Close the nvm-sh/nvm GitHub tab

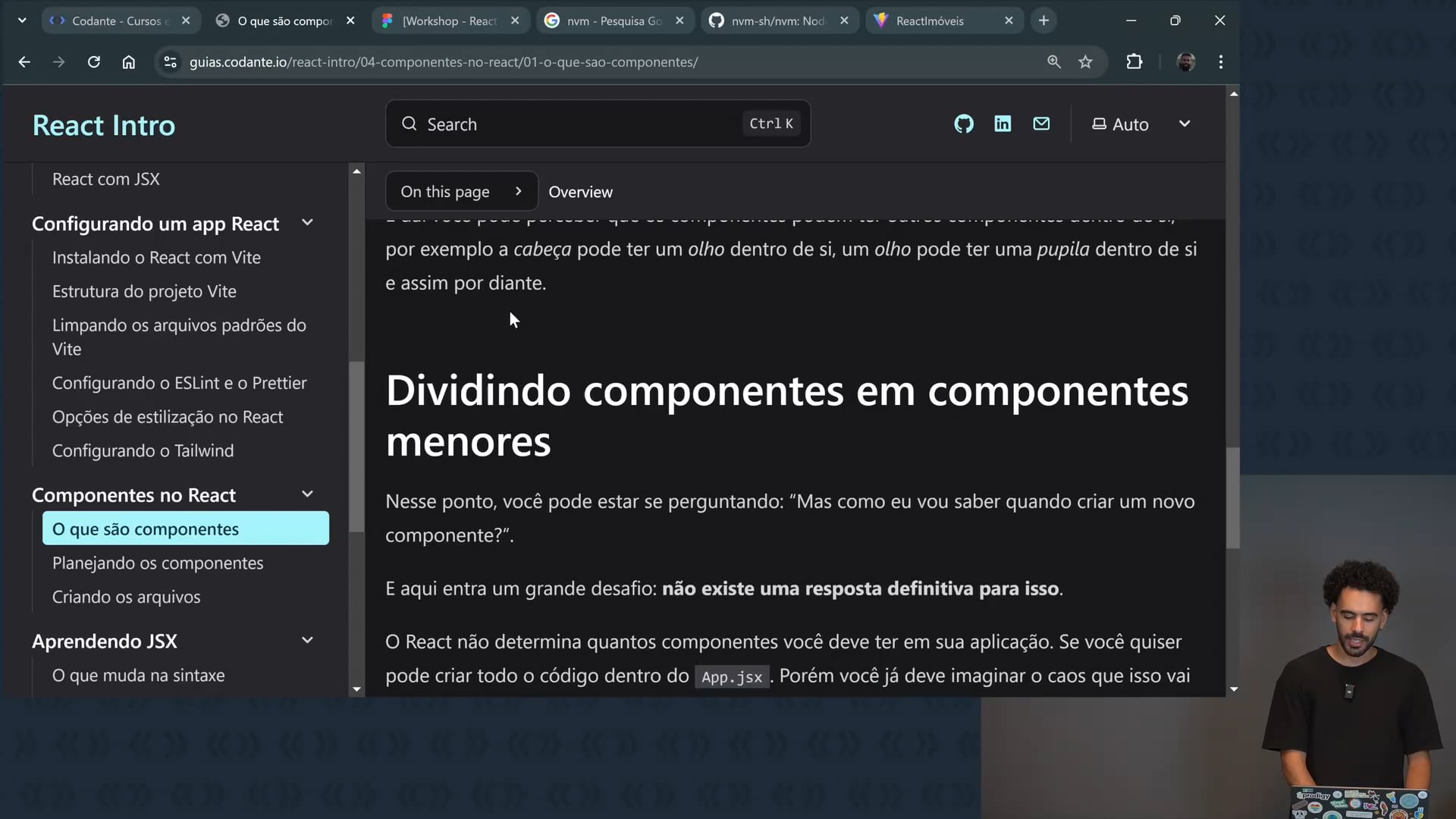(x=844, y=20)
